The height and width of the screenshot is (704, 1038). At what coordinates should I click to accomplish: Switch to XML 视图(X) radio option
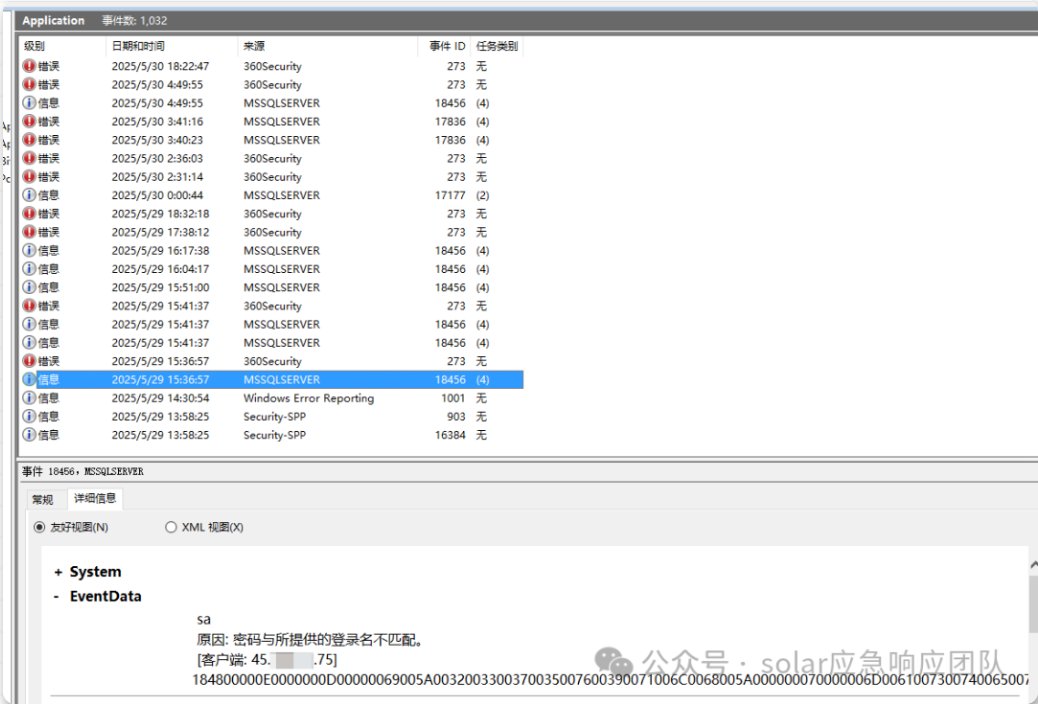(x=171, y=527)
